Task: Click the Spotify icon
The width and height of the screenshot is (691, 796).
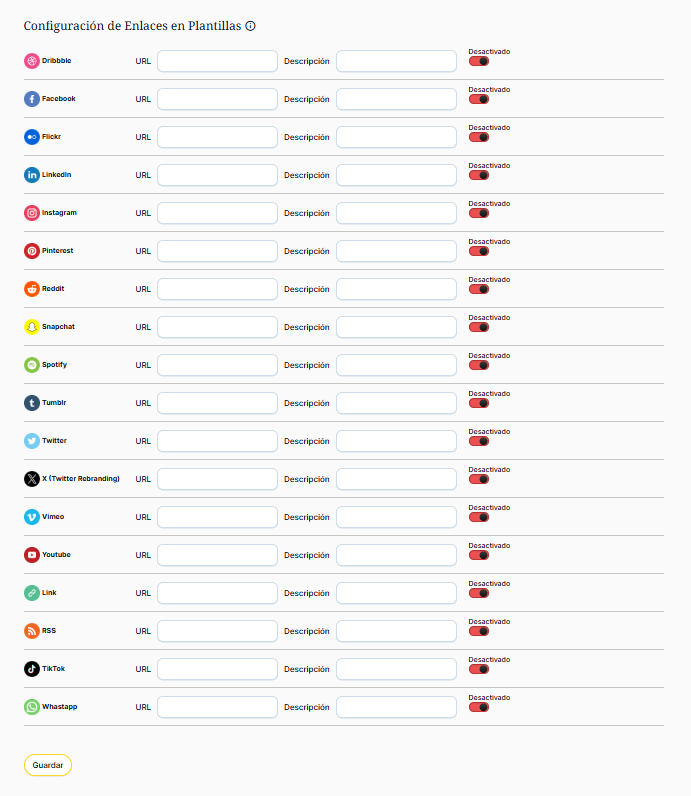Action: (32, 365)
